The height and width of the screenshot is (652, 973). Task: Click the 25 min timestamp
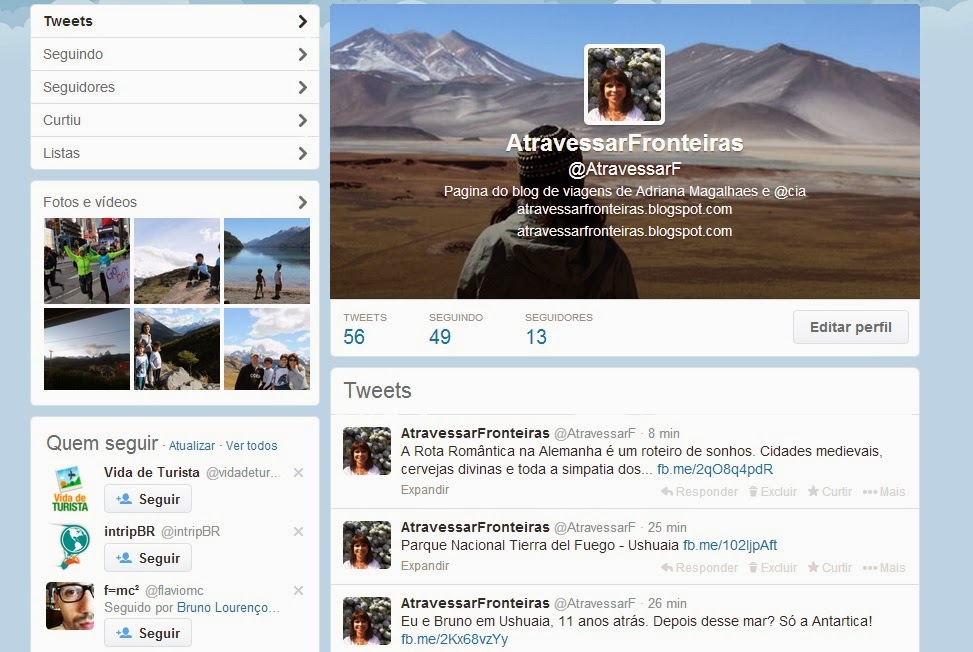pyautogui.click(x=667, y=527)
